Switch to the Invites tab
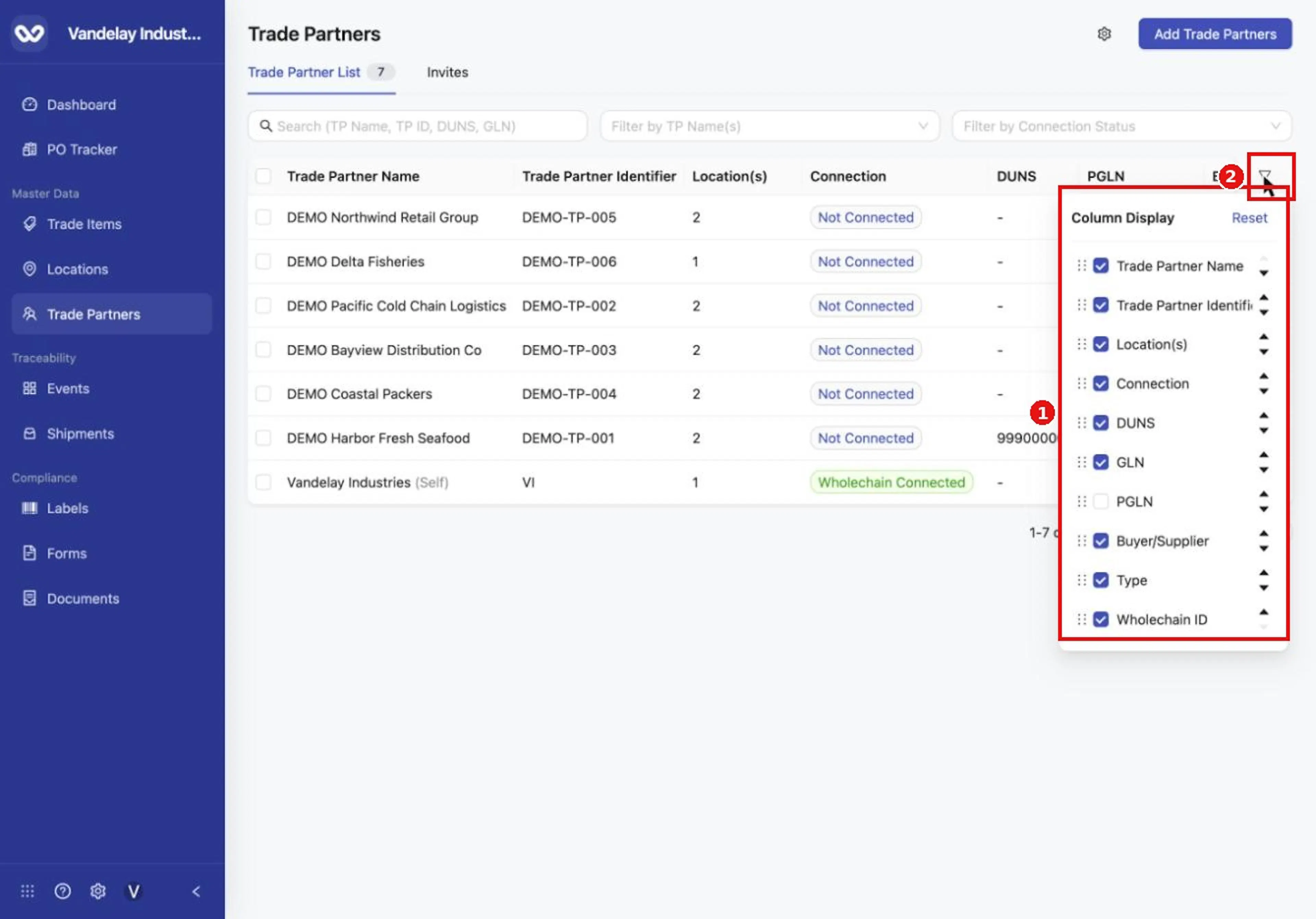 447,72
